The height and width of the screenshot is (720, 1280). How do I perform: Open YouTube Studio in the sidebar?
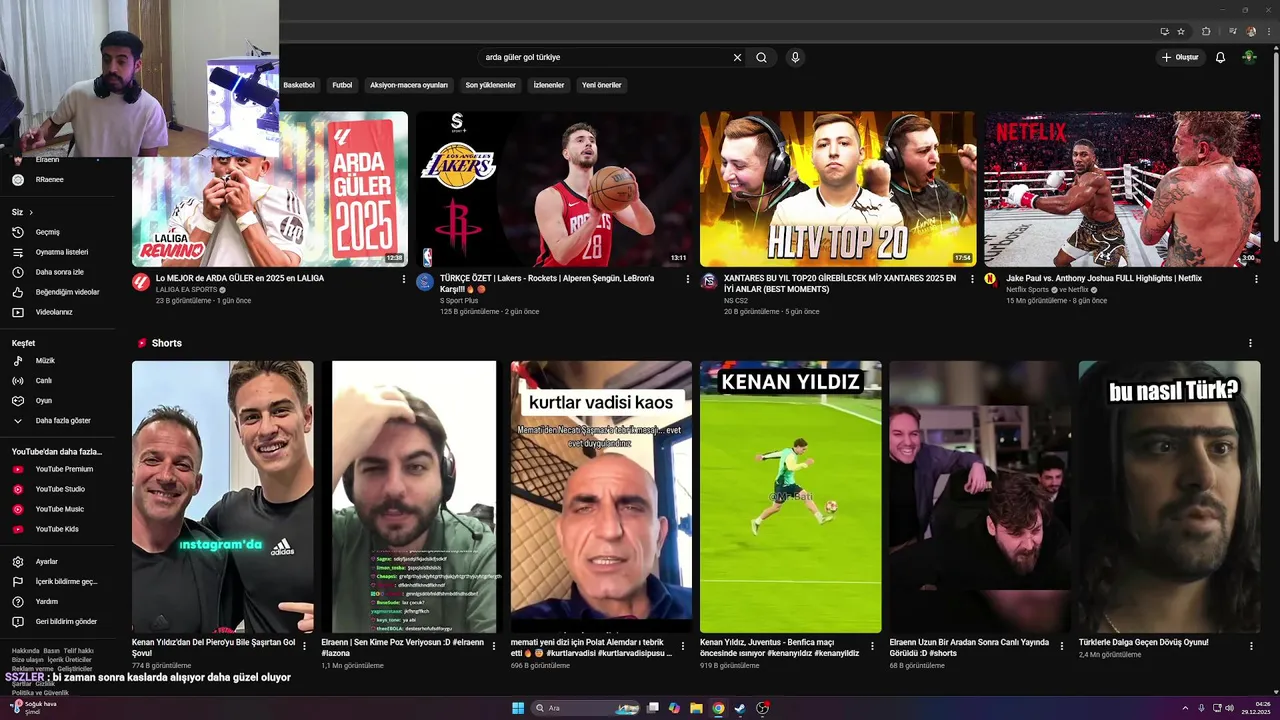[x=60, y=489]
